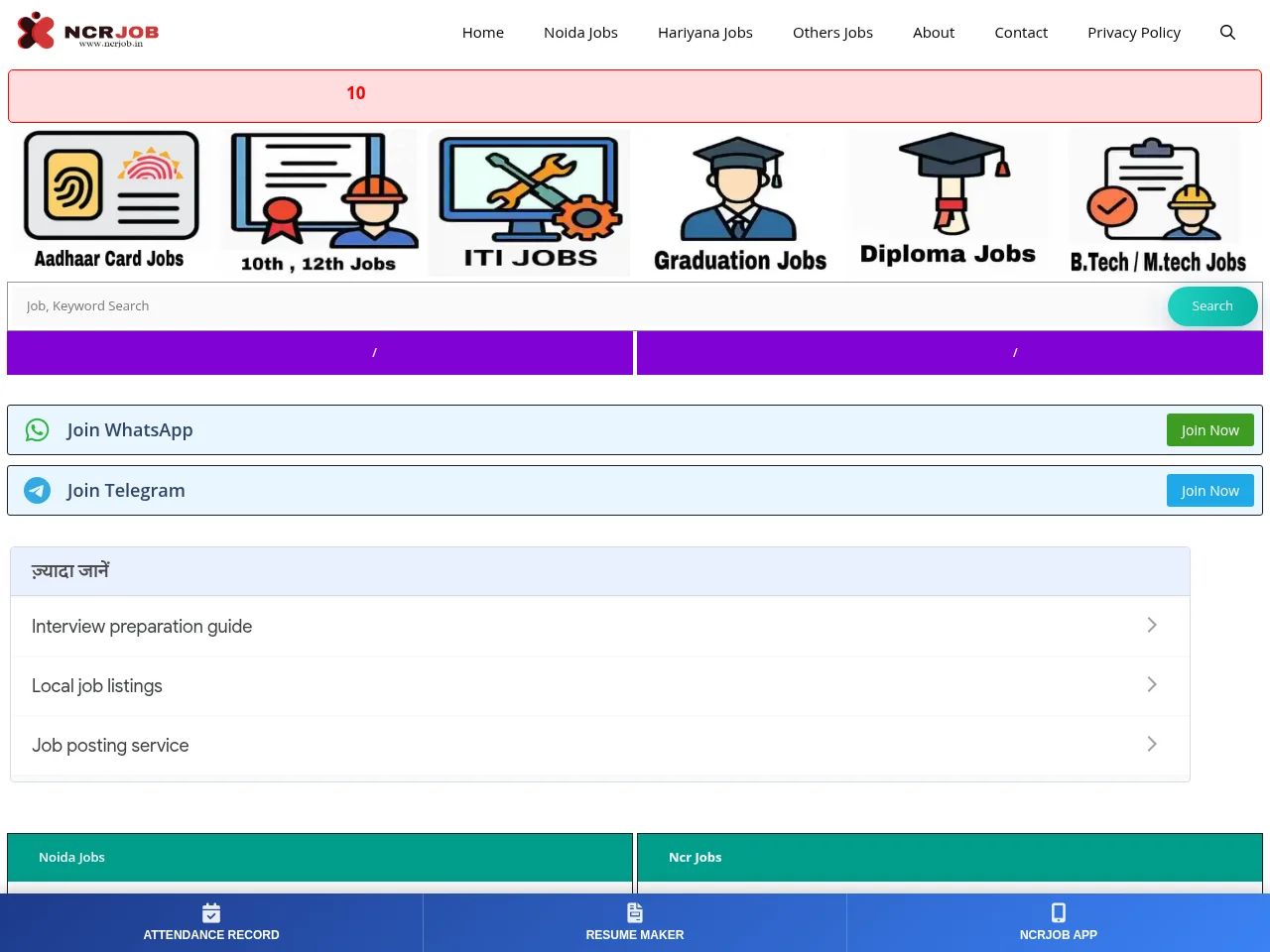Click the Telegram icon

point(37,491)
